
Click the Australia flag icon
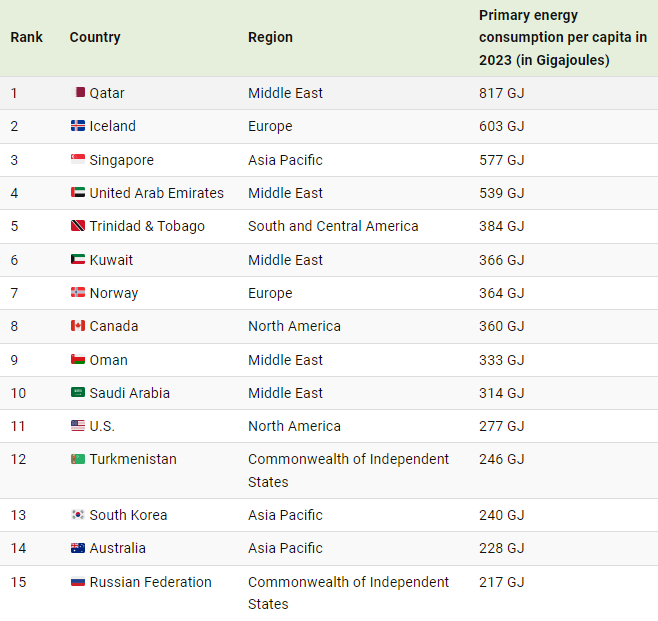[78, 548]
